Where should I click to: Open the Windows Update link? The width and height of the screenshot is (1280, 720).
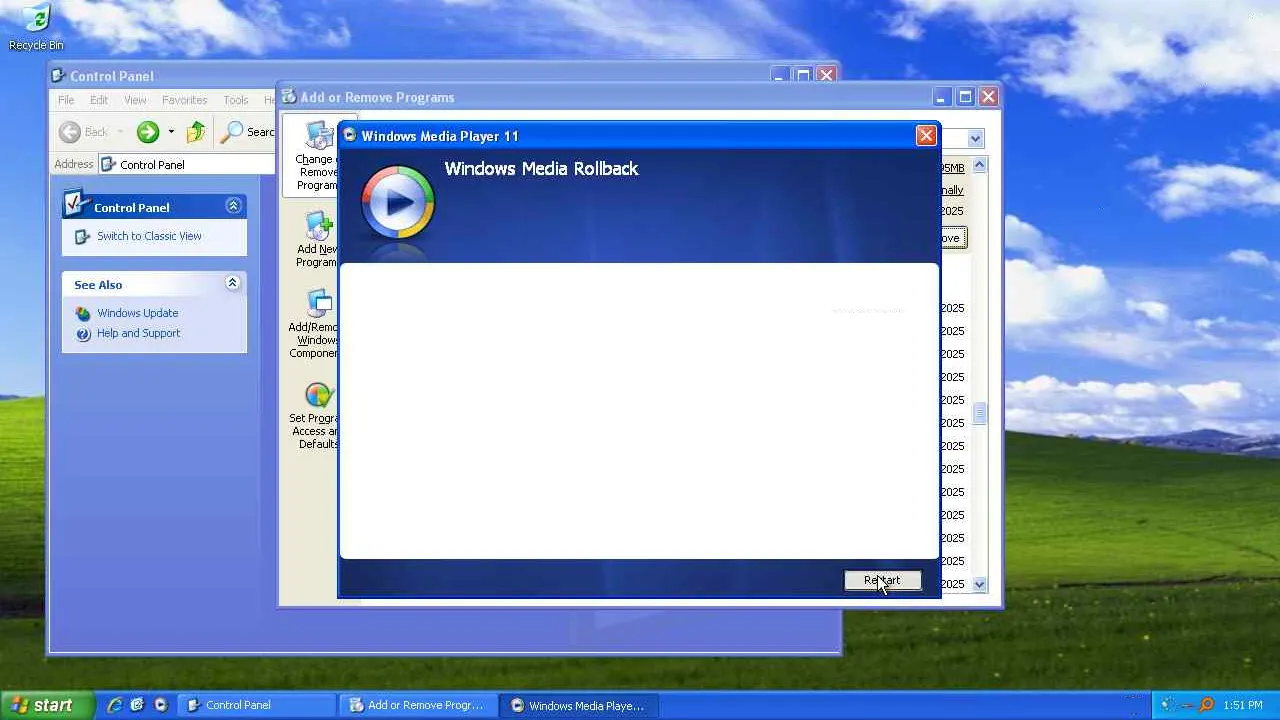138,313
